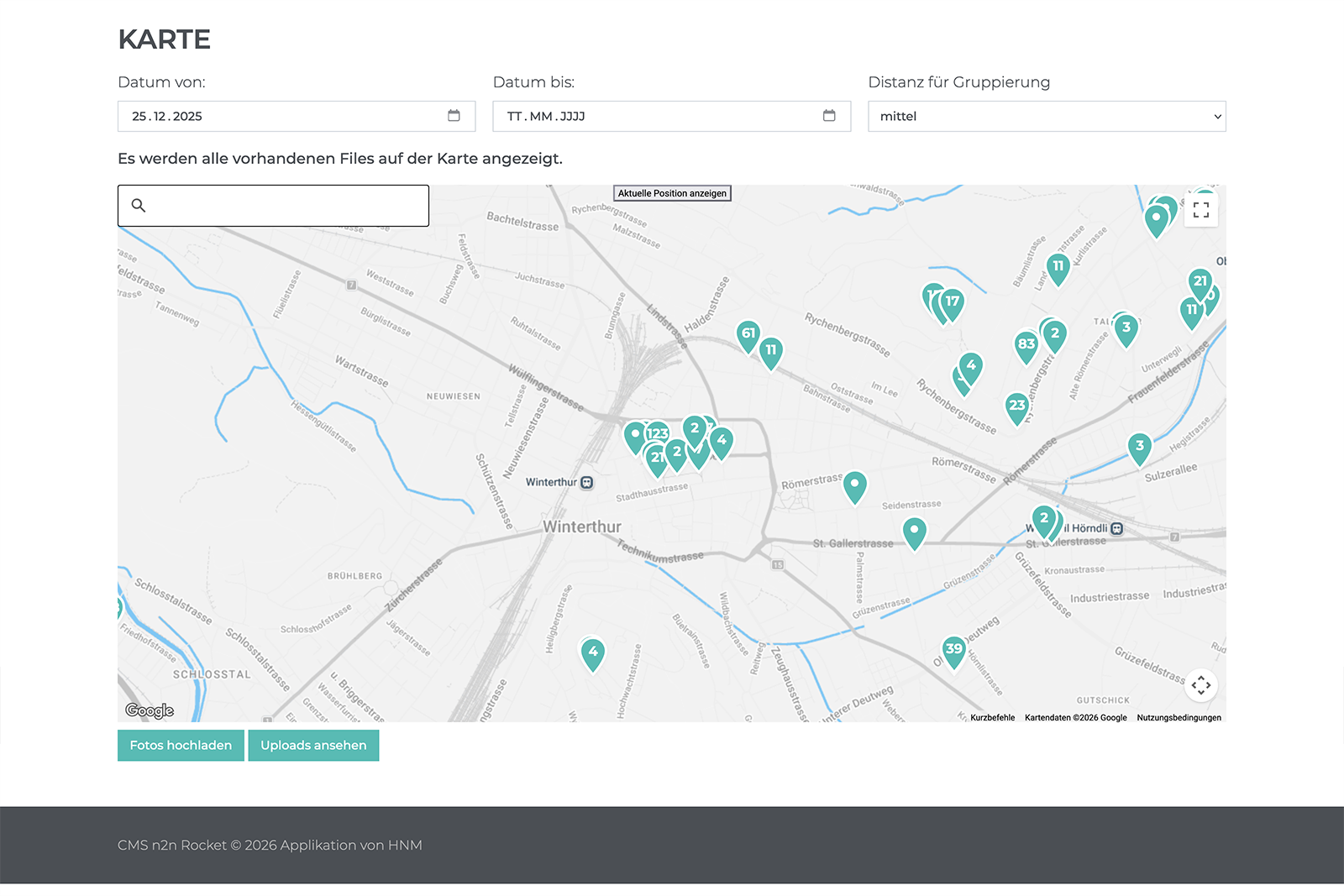Open calendar picker for Datum von
This screenshot has width=1344, height=896.
pyautogui.click(x=454, y=116)
